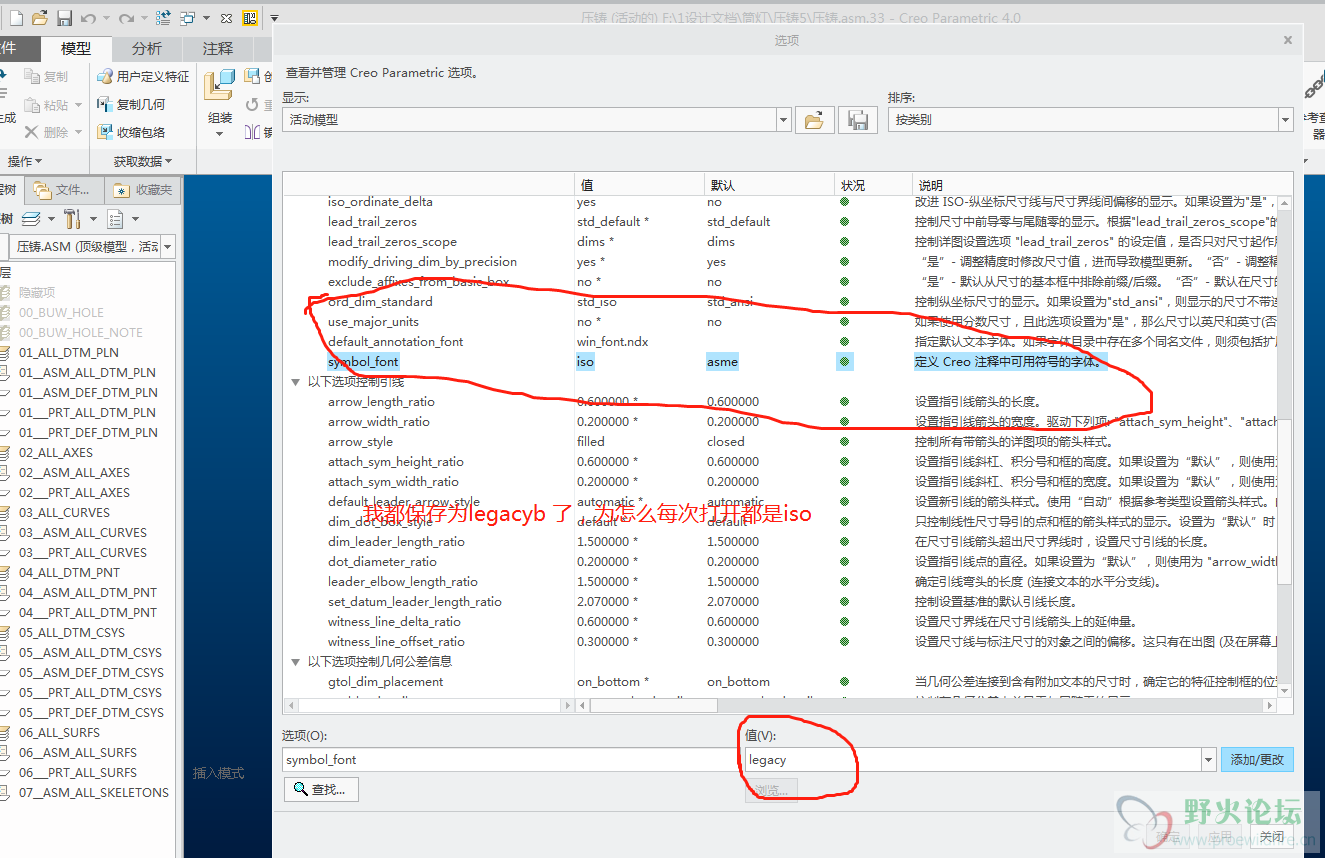Viewport: 1325px width, 858px height.
Task: Open the 压铸.ASM model selector dropdown
Action: [167, 246]
